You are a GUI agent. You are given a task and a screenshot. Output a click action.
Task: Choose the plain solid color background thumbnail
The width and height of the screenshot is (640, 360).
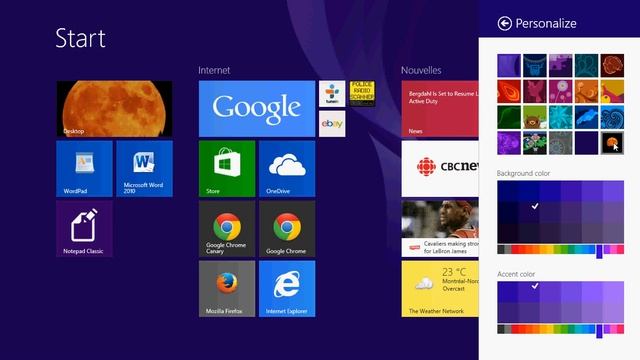pyautogui.click(x=587, y=143)
